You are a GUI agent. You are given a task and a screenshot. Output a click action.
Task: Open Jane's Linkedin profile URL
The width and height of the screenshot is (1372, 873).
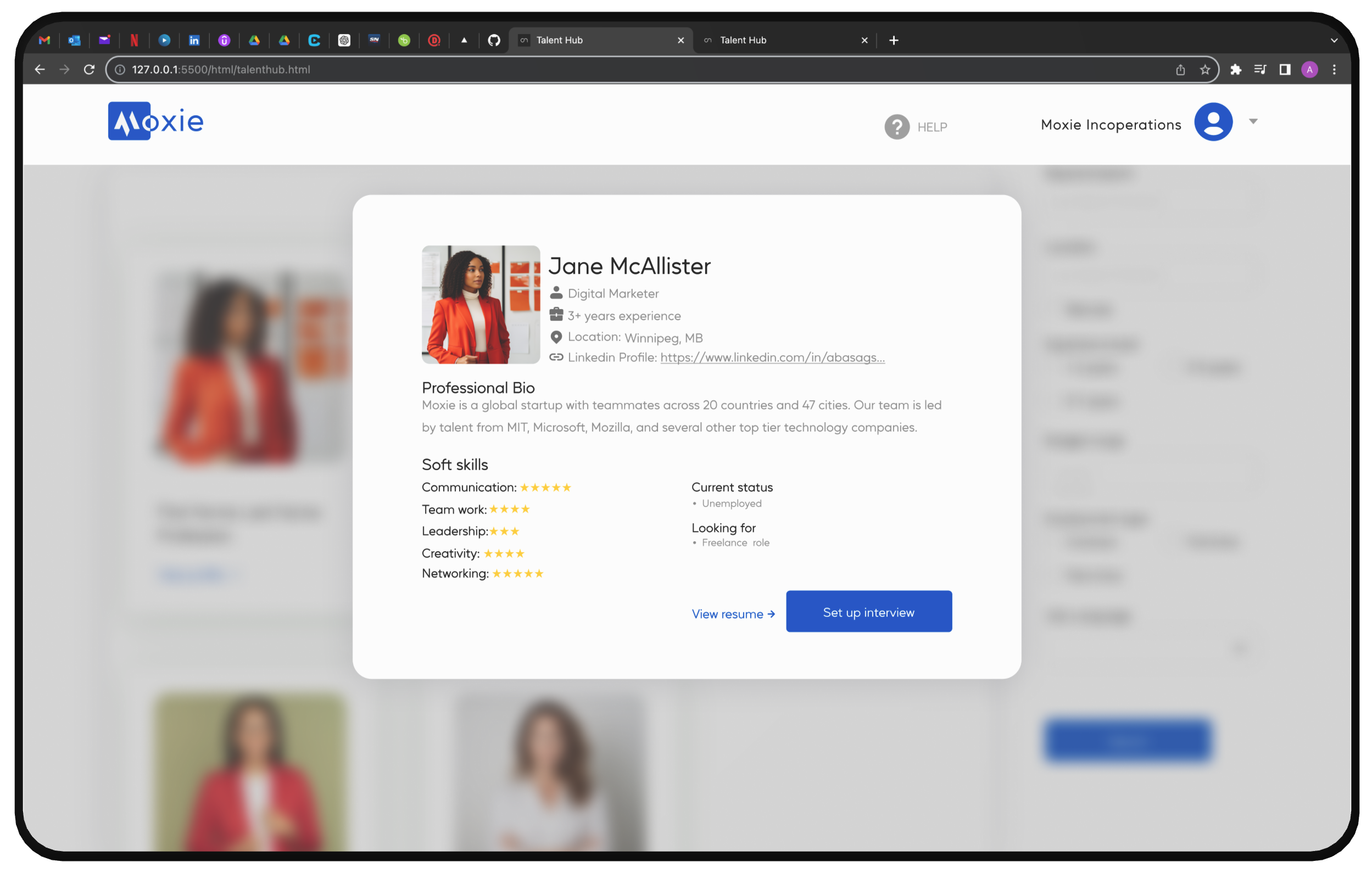click(772, 357)
